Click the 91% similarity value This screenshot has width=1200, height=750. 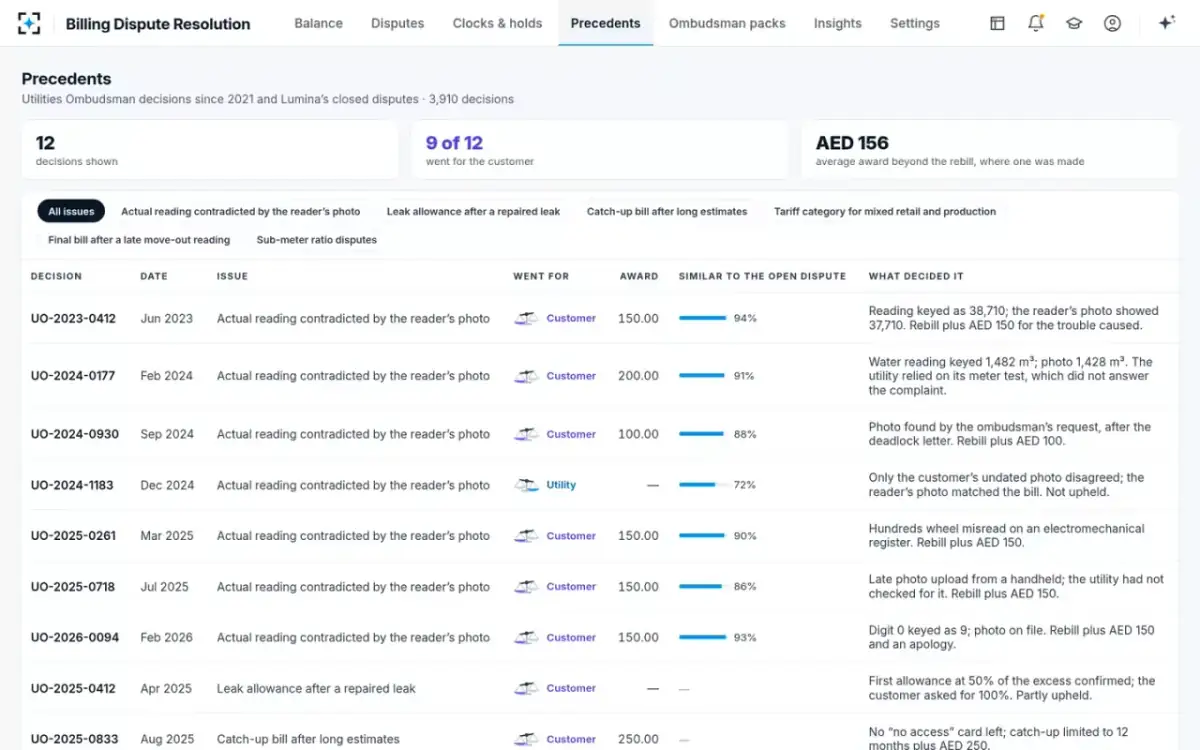pos(744,376)
